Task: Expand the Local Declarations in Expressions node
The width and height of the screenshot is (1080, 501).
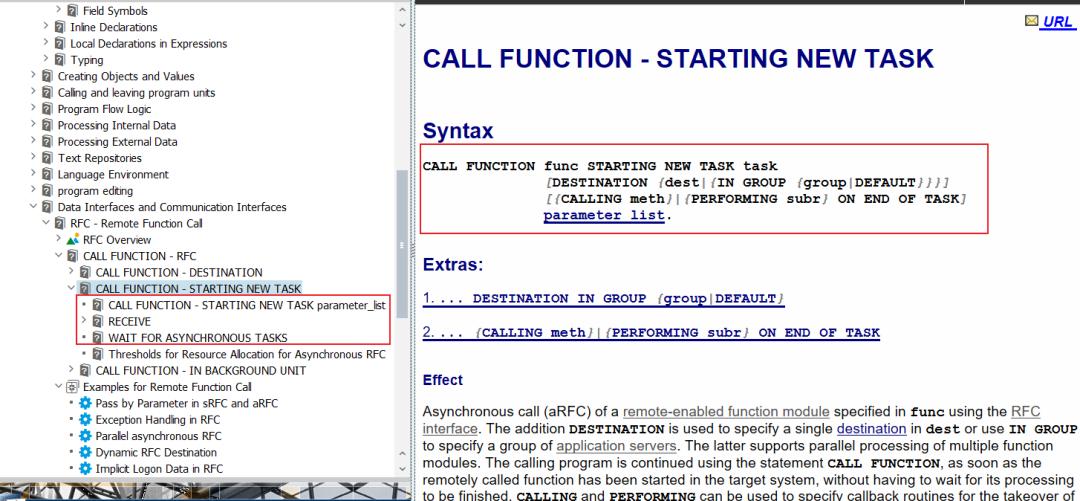Action: [x=45, y=43]
